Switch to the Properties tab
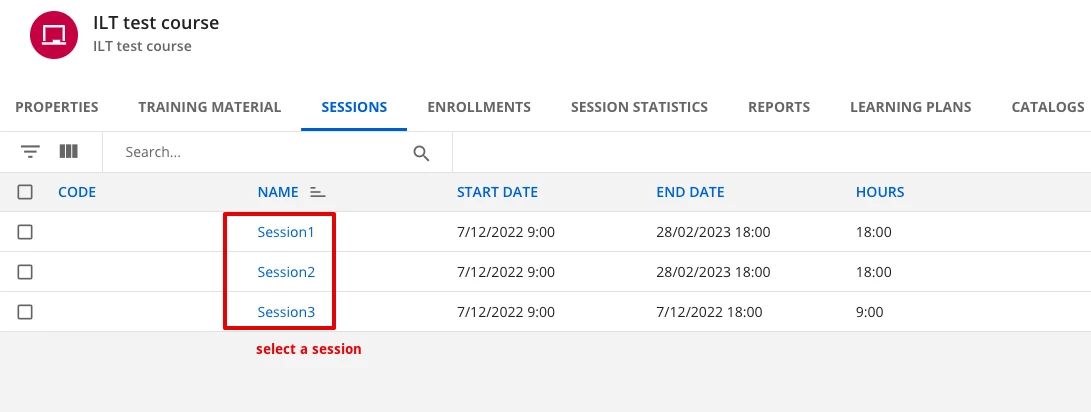 coord(57,107)
